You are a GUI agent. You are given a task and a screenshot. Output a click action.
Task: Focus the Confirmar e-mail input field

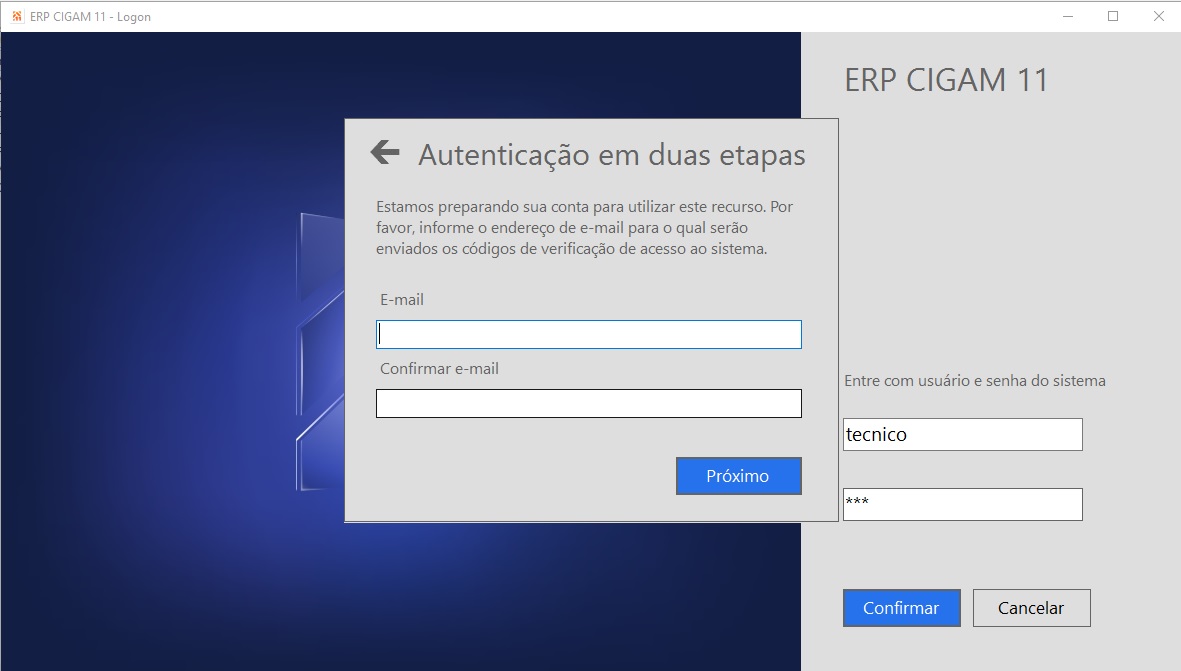coord(588,404)
